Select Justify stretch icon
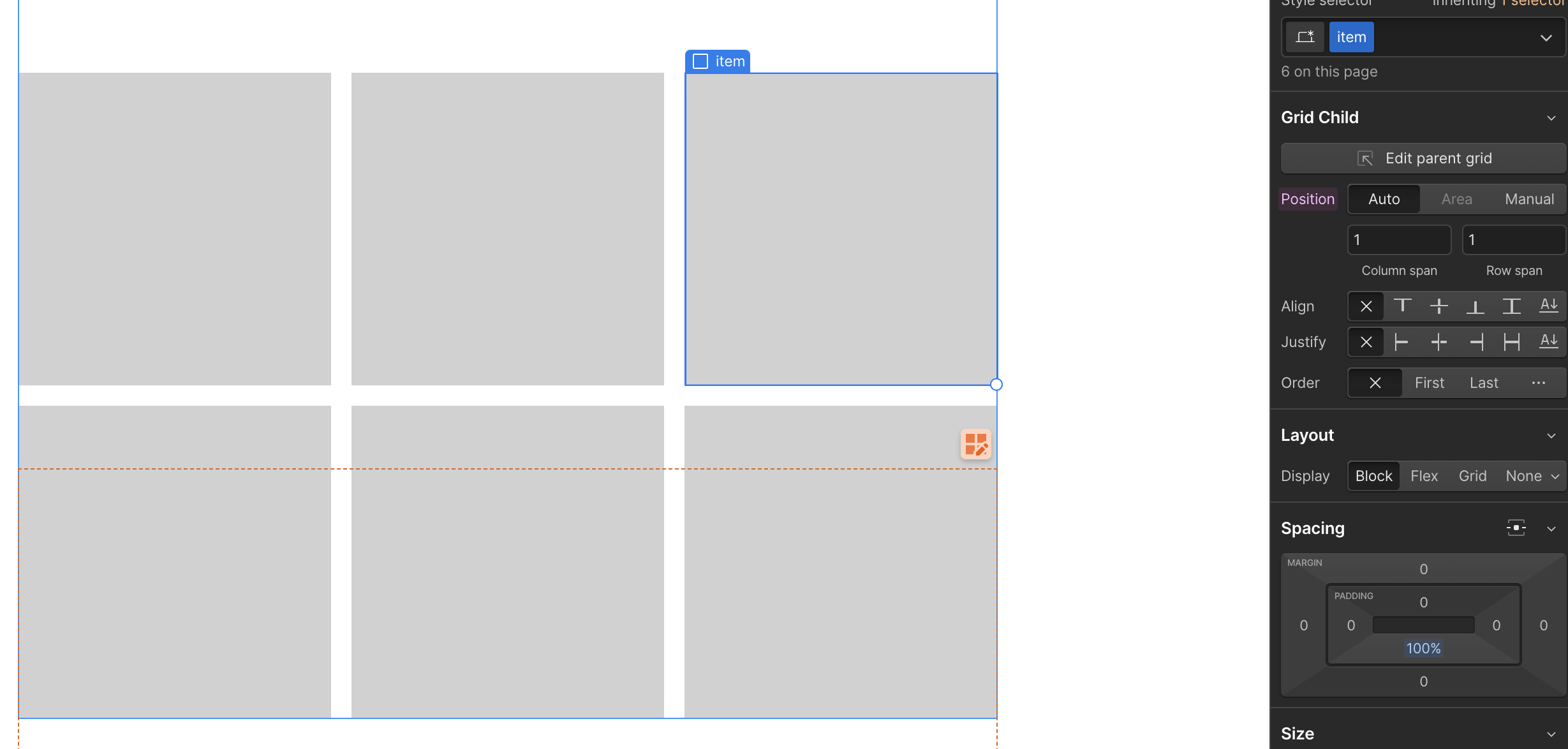Viewport: 1568px width, 749px height. point(1511,342)
